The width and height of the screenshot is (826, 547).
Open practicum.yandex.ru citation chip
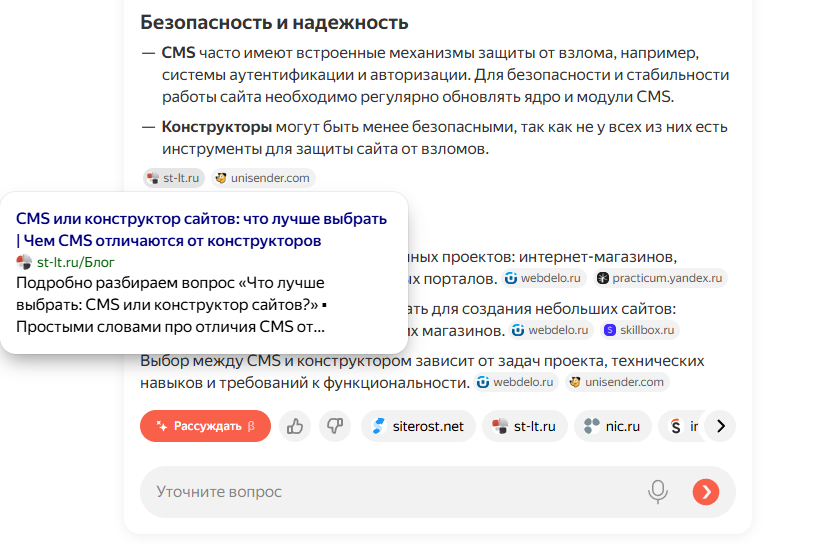point(661,278)
